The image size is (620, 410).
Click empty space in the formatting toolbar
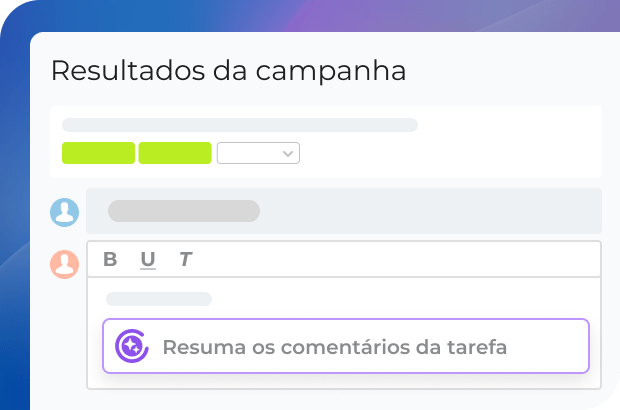pyautogui.click(x=400, y=260)
